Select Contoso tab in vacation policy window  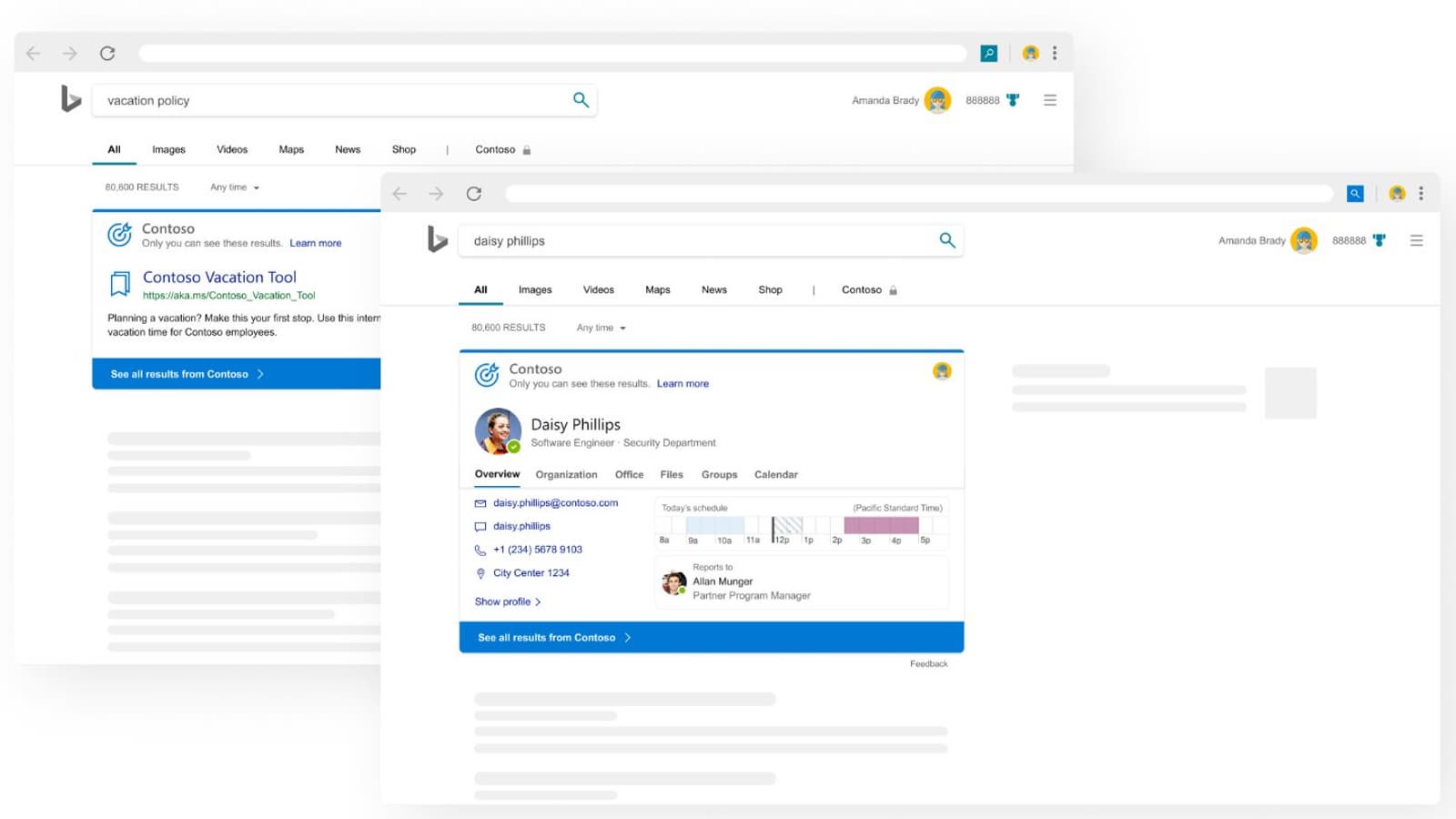pyautogui.click(x=502, y=149)
